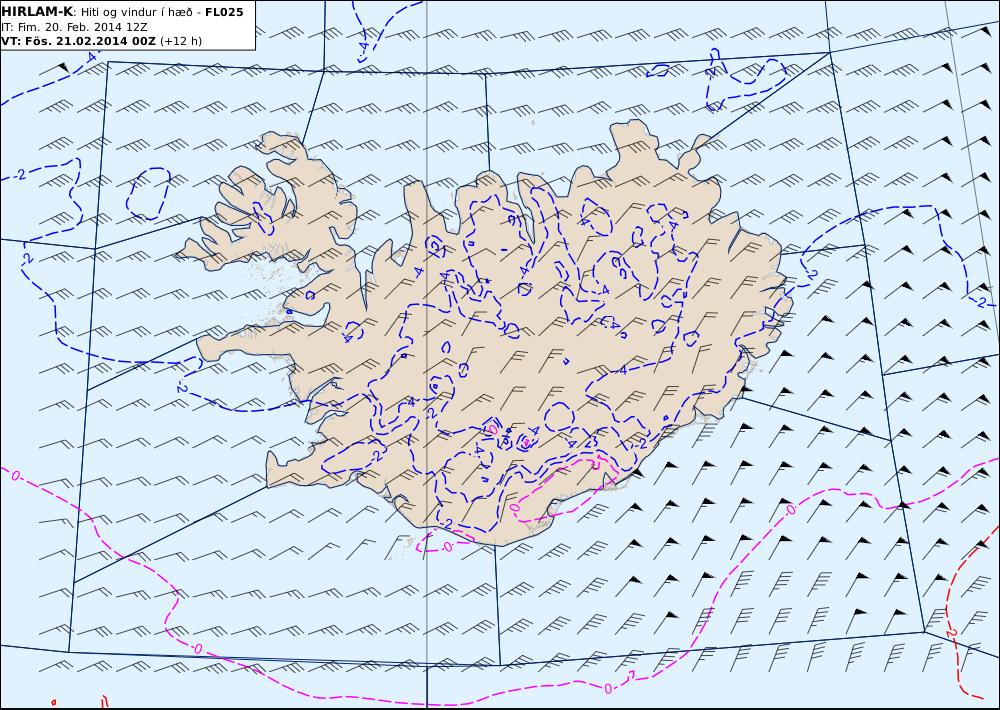Viewport: 1000px width, 710px height.
Task: Select the '(+12 h)' forecast offset text
Action: pos(180,41)
